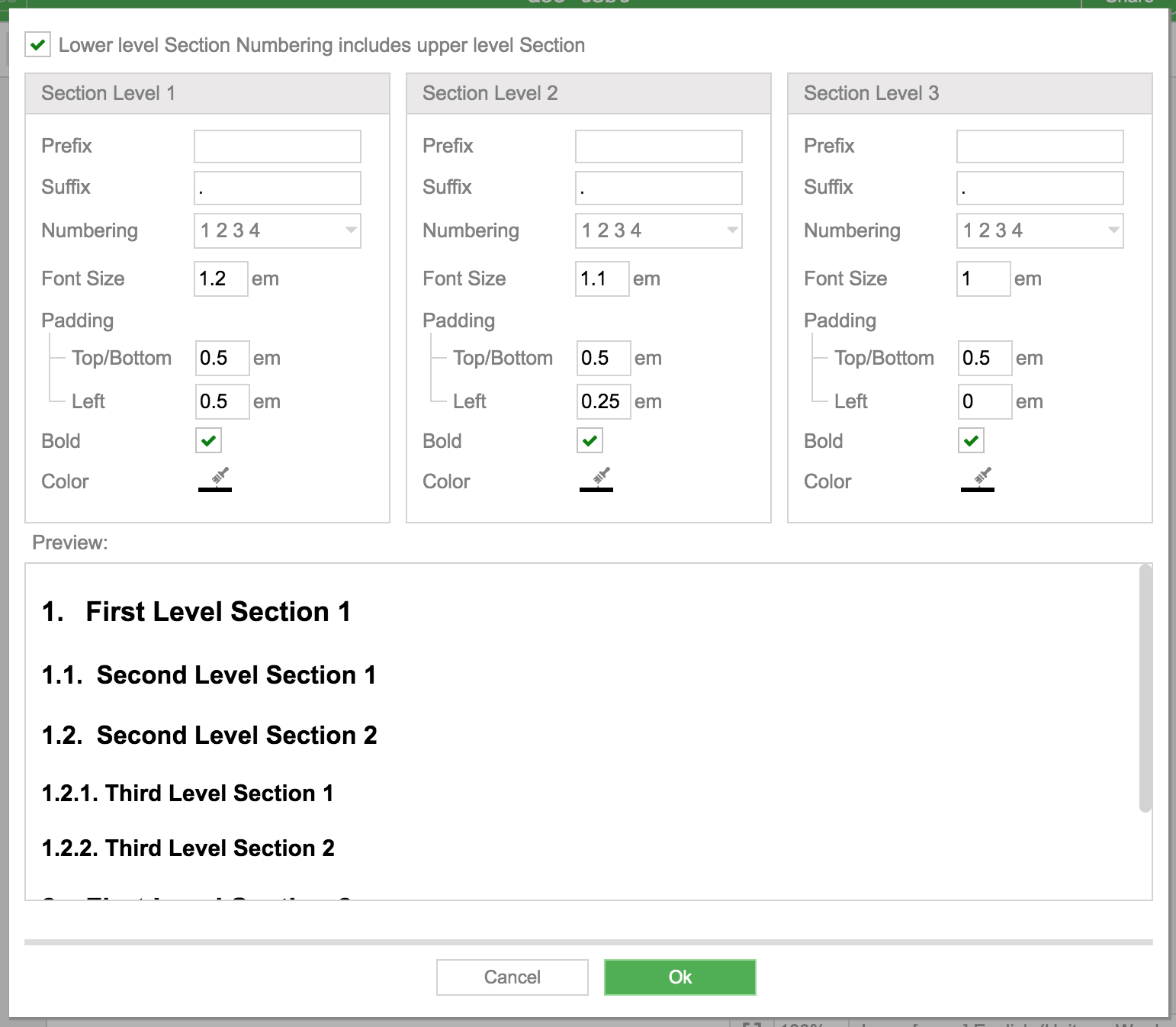
Task: Open Section Level 1 color picker brush icon
Action: click(x=215, y=479)
